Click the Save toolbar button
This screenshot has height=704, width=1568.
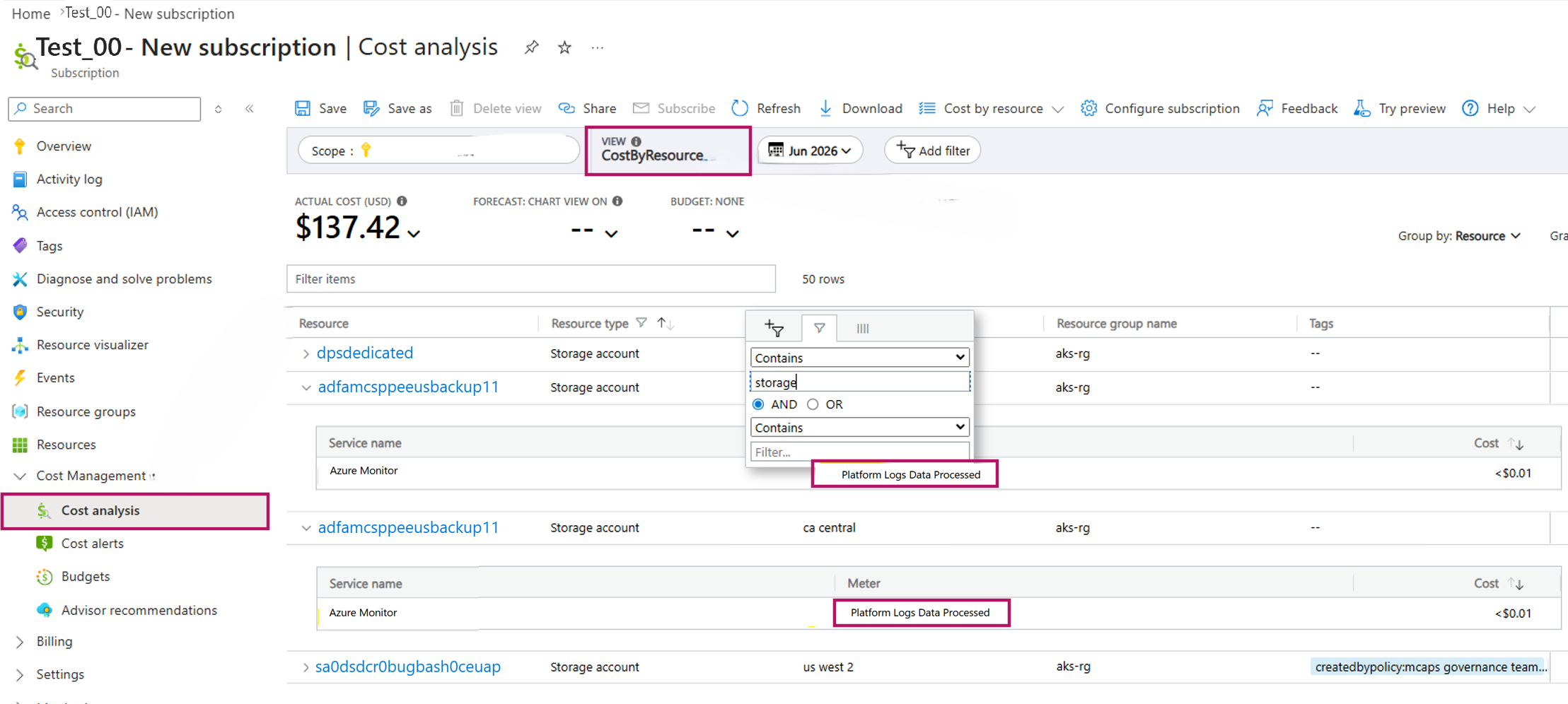(x=321, y=108)
